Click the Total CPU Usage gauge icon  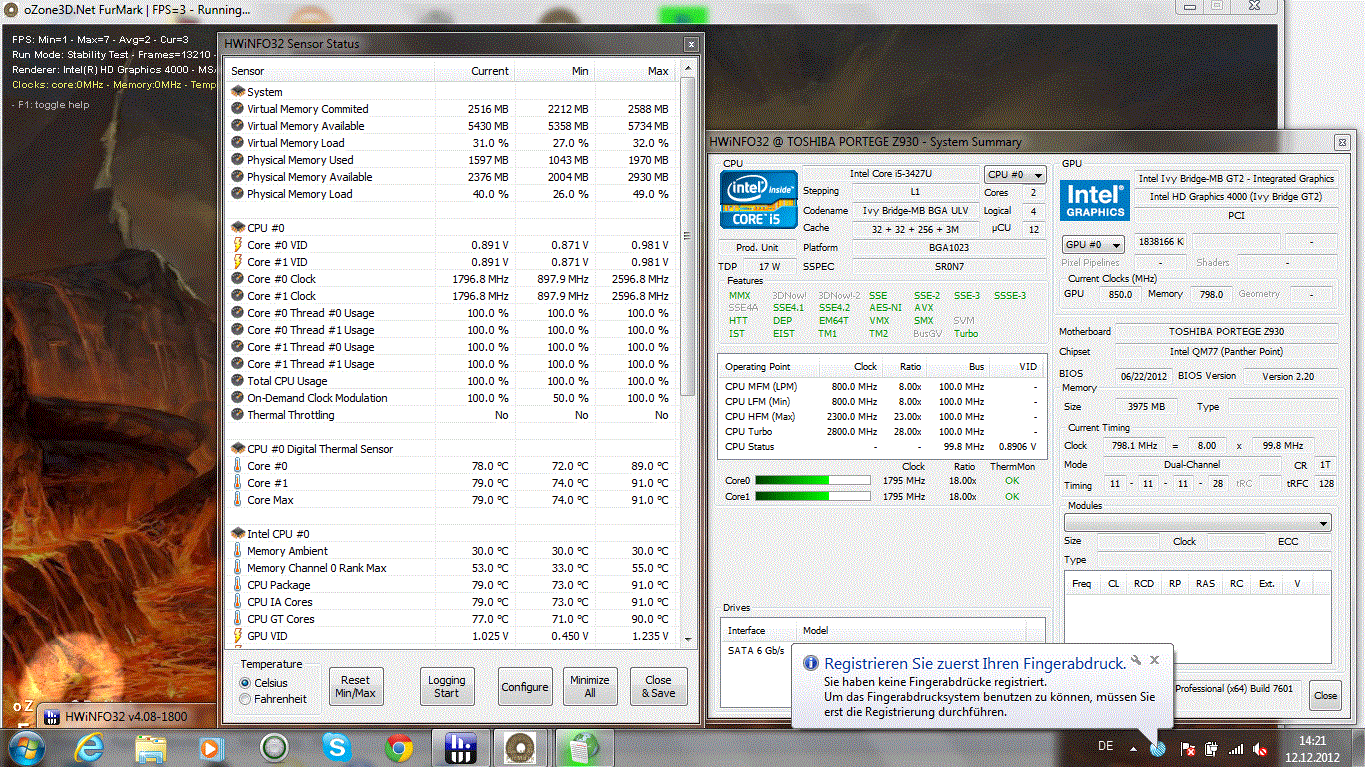pyautogui.click(x=237, y=381)
